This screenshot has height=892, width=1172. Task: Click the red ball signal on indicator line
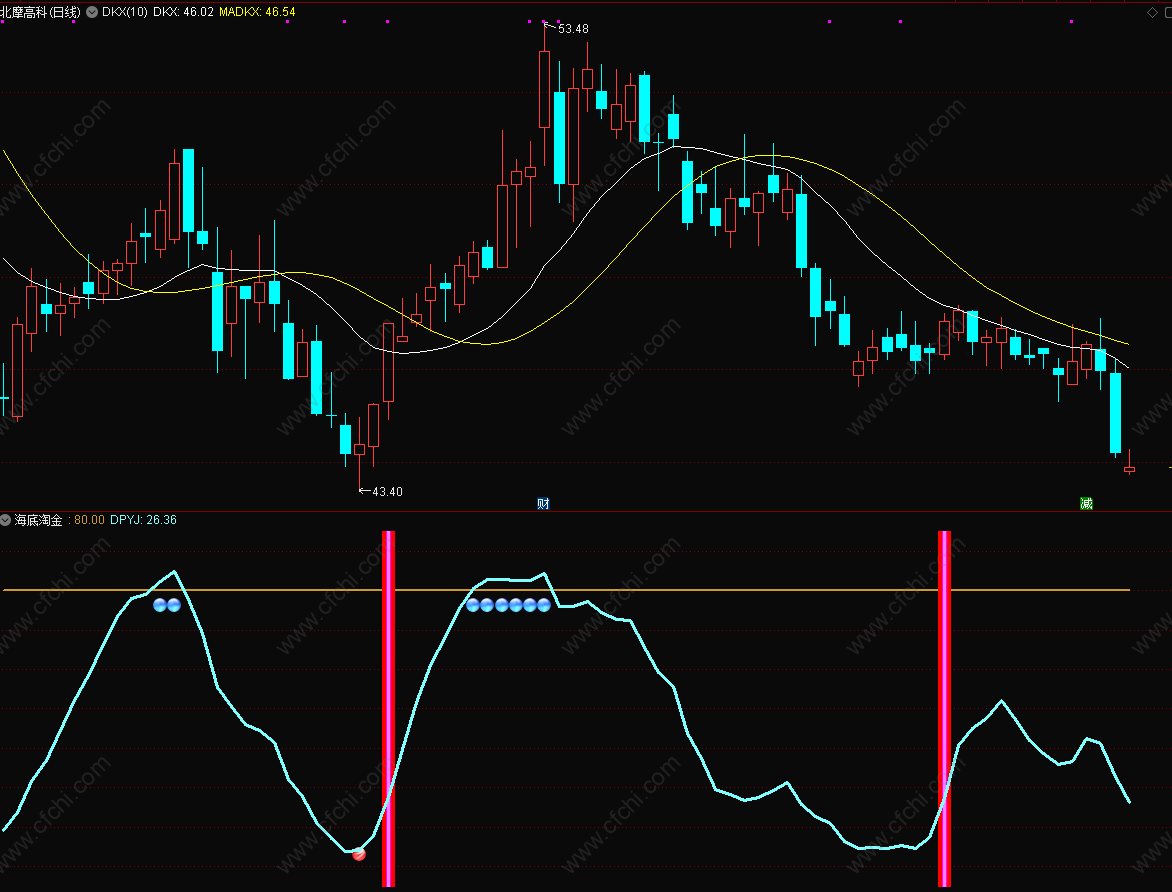pyautogui.click(x=359, y=854)
